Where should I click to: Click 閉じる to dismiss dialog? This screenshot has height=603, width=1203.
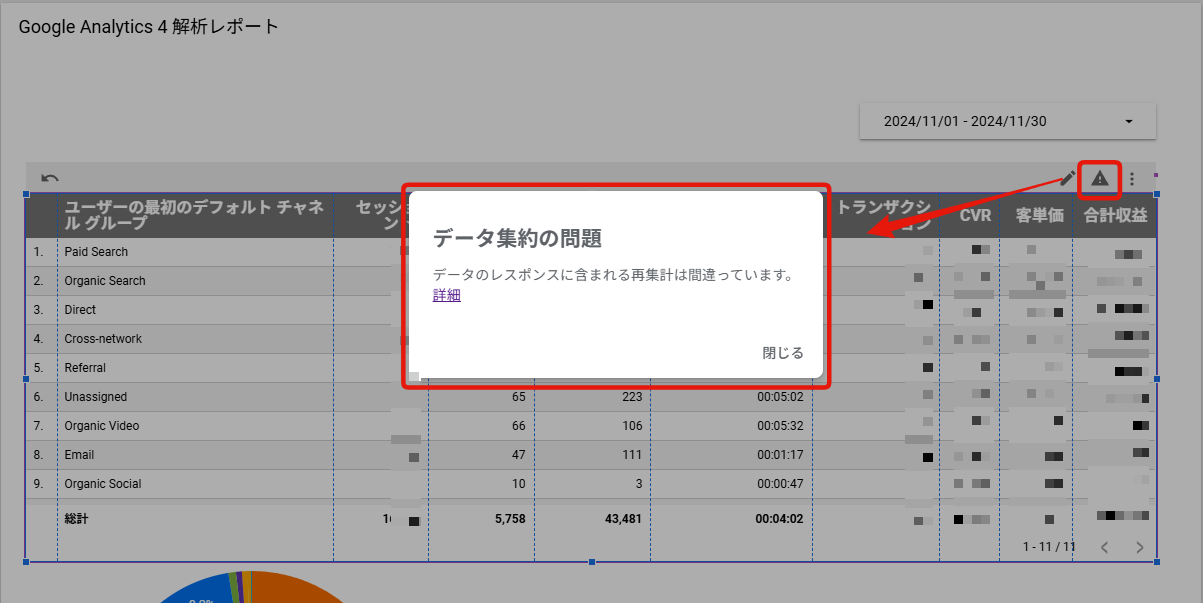click(x=783, y=352)
